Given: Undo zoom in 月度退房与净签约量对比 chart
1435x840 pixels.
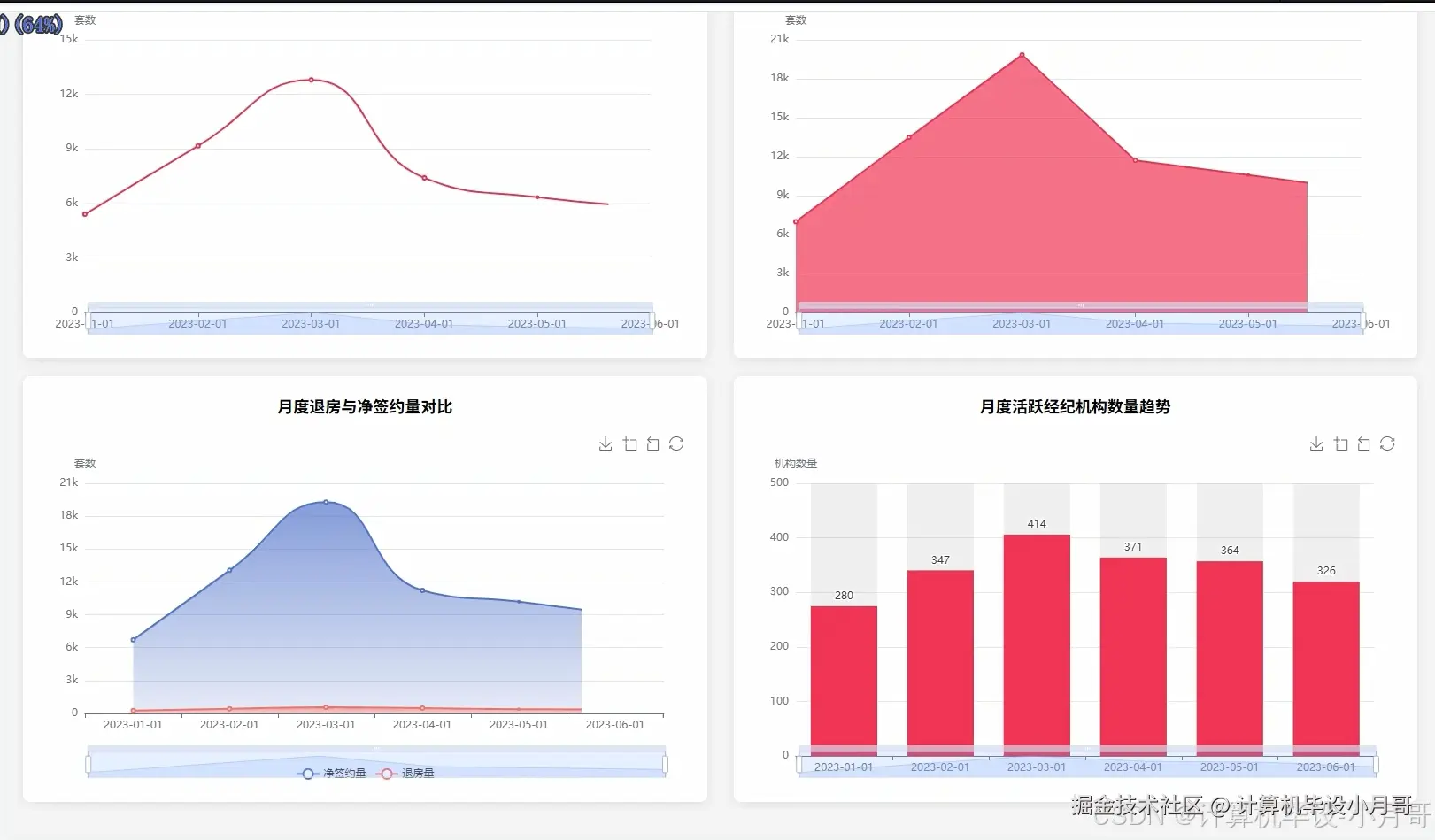Looking at the screenshot, I should coord(653,443).
